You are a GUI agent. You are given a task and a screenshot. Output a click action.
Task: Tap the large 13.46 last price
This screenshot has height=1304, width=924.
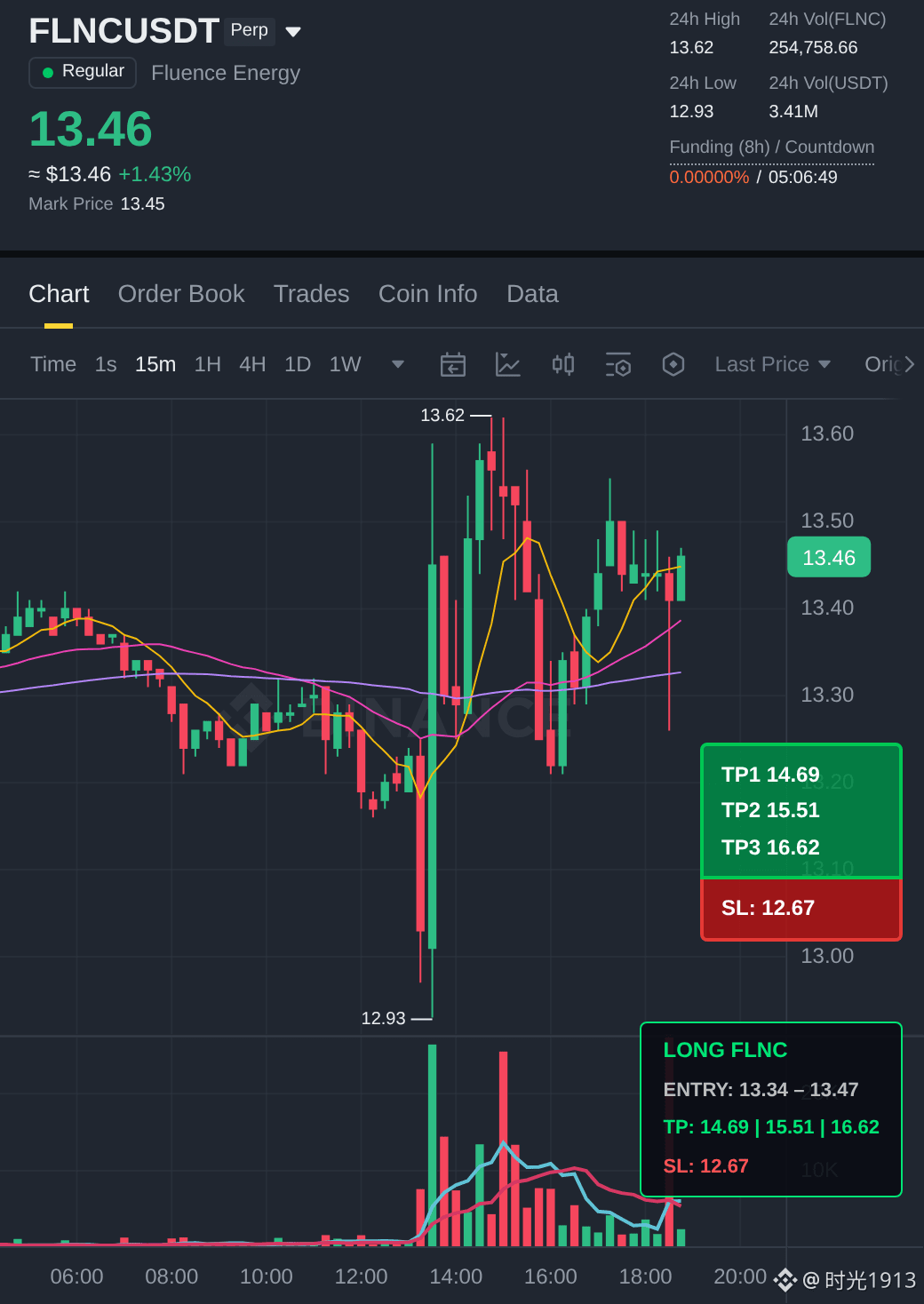click(91, 129)
